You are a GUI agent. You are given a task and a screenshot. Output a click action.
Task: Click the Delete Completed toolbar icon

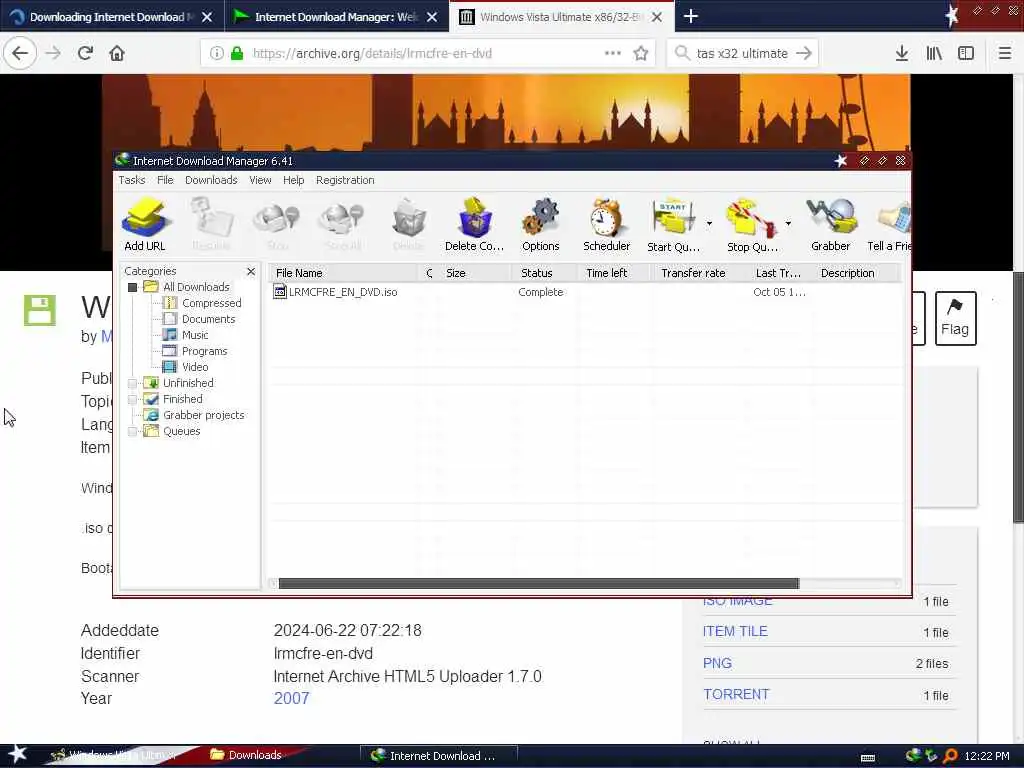[474, 224]
